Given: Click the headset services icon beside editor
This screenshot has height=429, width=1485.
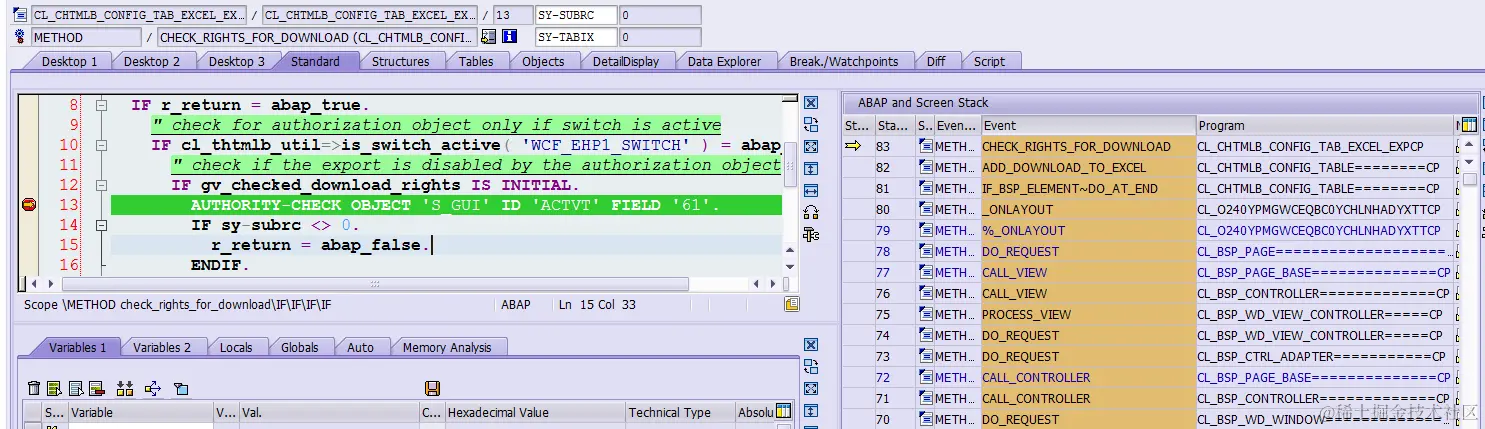Looking at the screenshot, I should coord(811,212).
